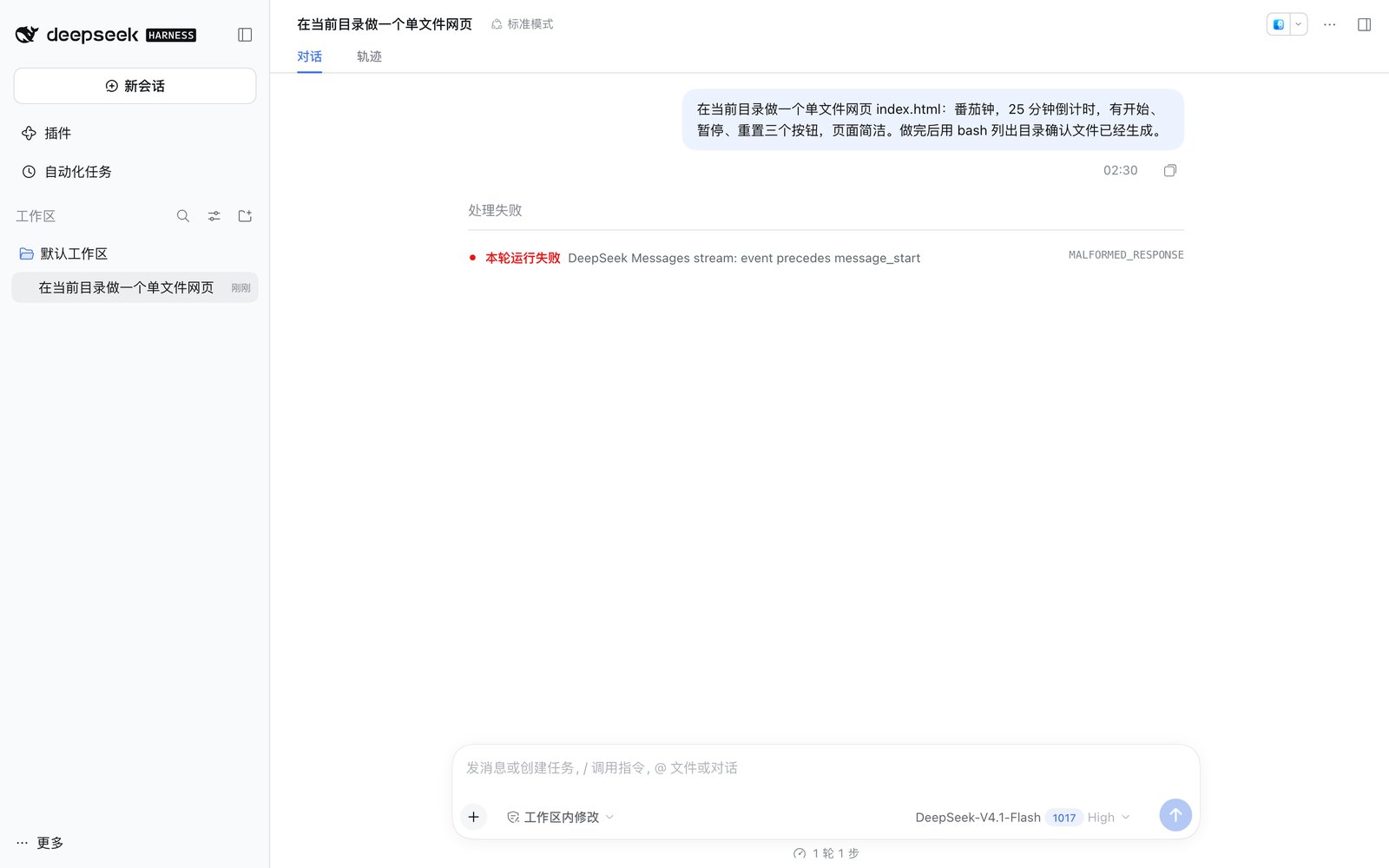
Task: Click the 1017 badge next to model
Action: [1063, 818]
